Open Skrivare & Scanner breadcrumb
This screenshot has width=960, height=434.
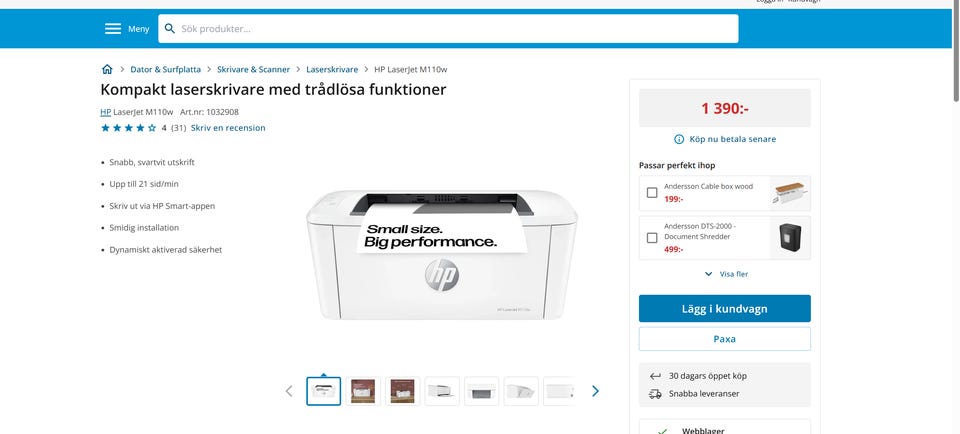253,70
